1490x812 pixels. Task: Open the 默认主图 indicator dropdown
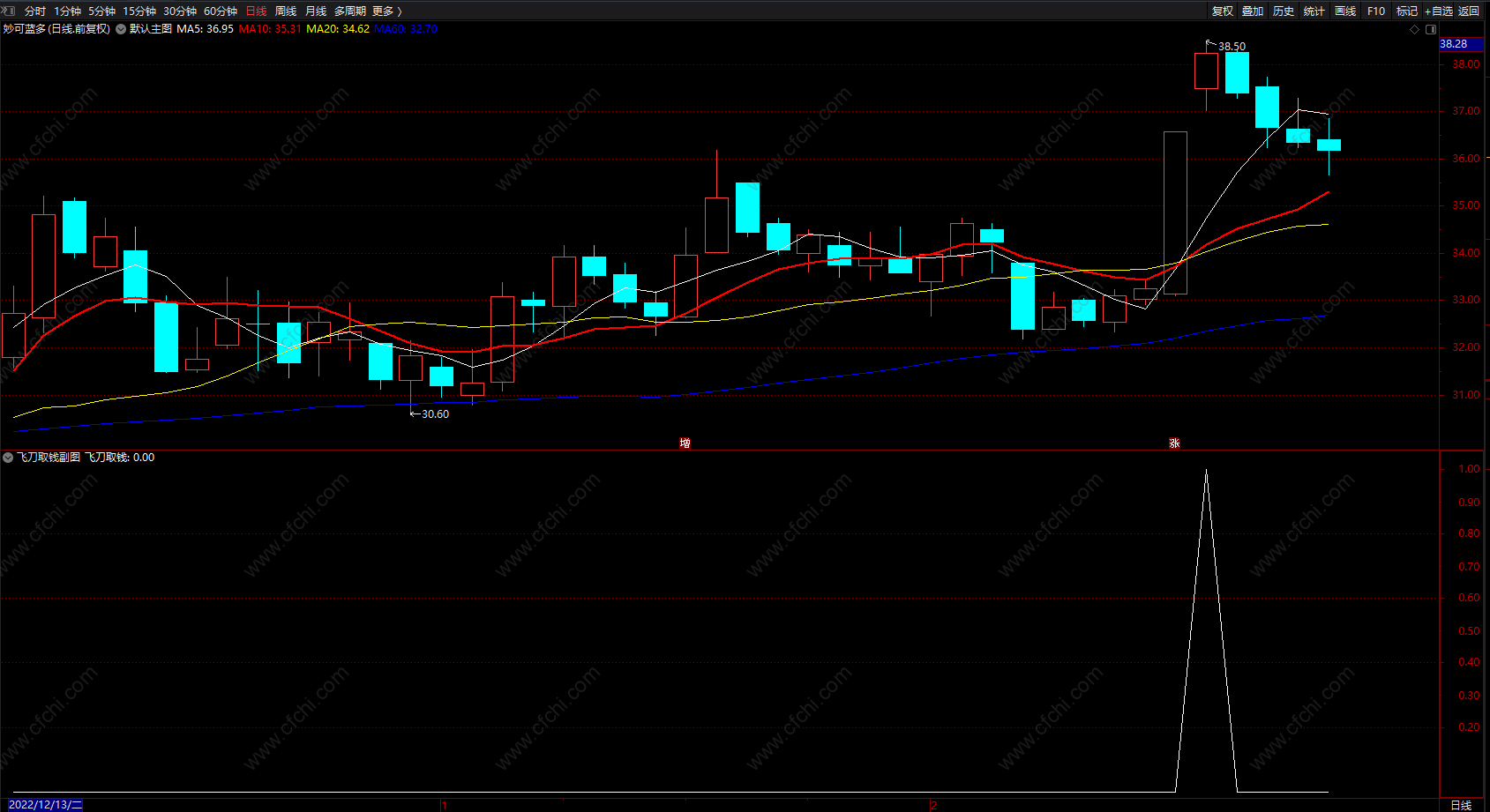(x=121, y=29)
